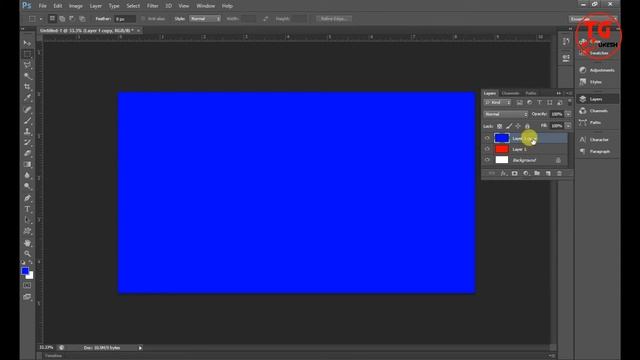Open the Fill slider dropdown arrow
This screenshot has width=640, height=360.
click(x=568, y=126)
